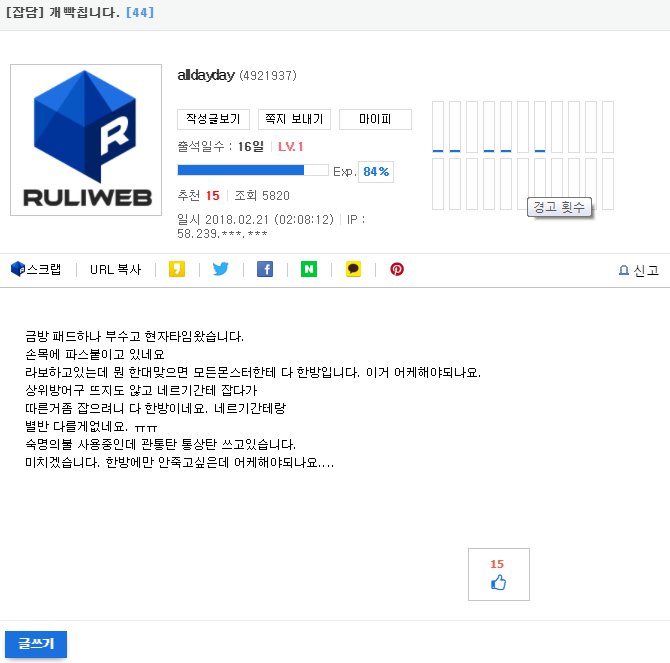
Task: Share post on Twitter
Action: point(221,269)
